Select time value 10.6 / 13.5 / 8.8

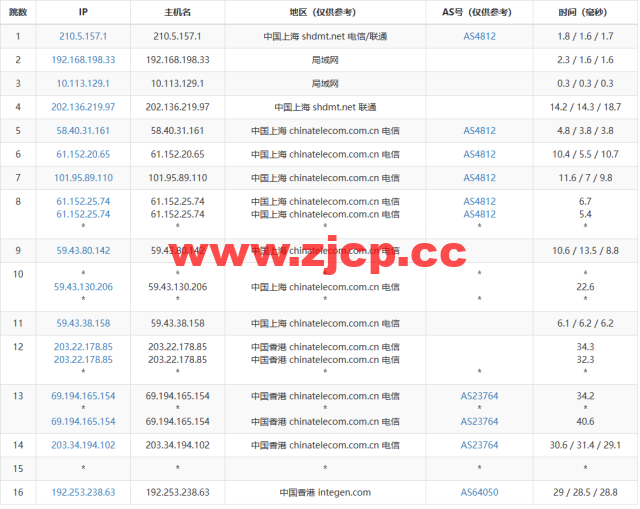point(585,251)
